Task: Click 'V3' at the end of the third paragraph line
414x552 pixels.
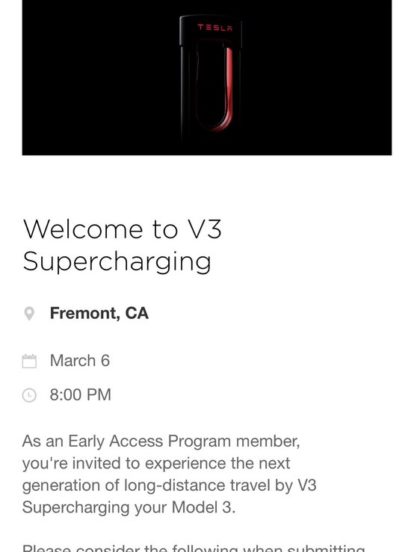Action: (x=307, y=485)
